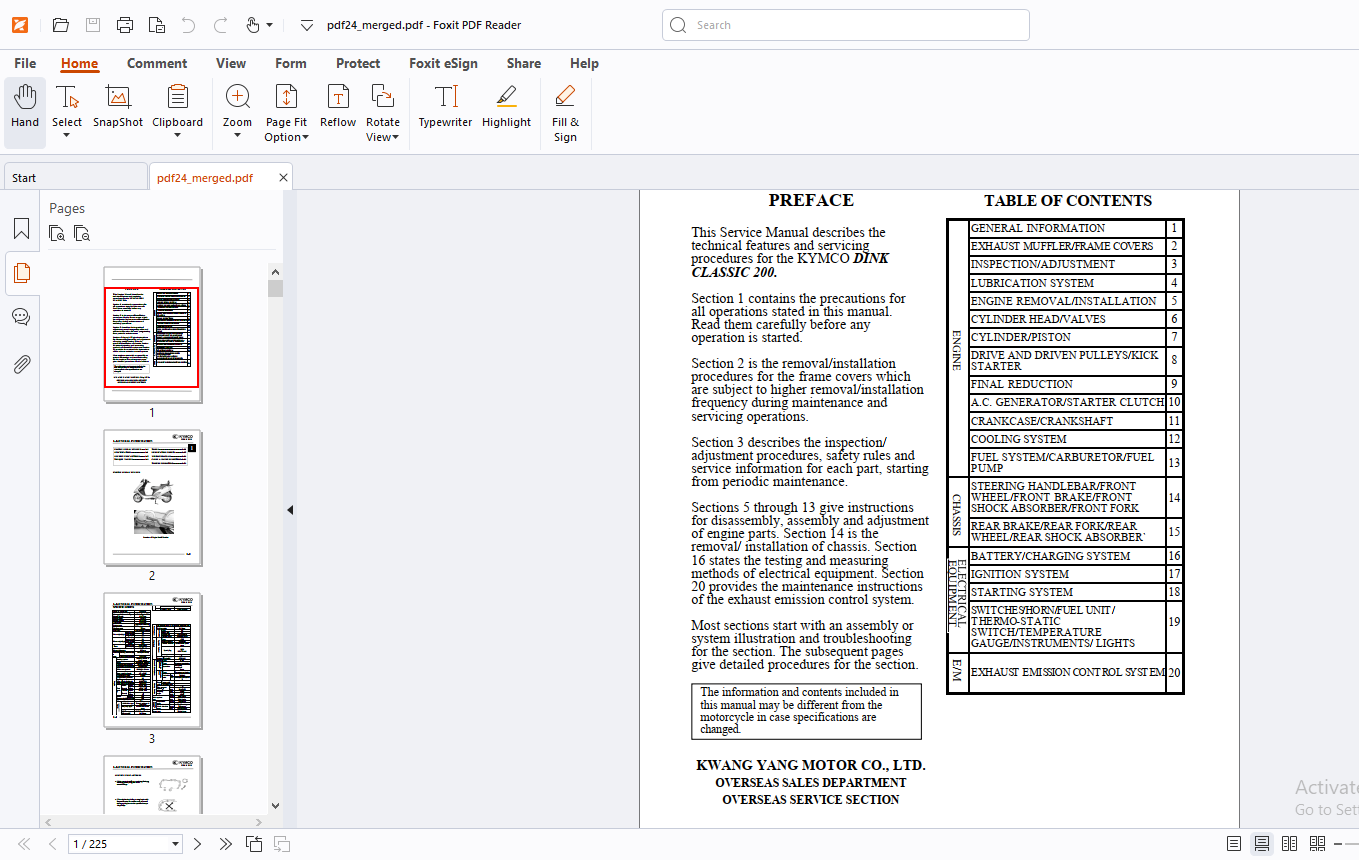Select the Typewriter tool
Viewport: 1359px width, 860px height.
pos(445,108)
